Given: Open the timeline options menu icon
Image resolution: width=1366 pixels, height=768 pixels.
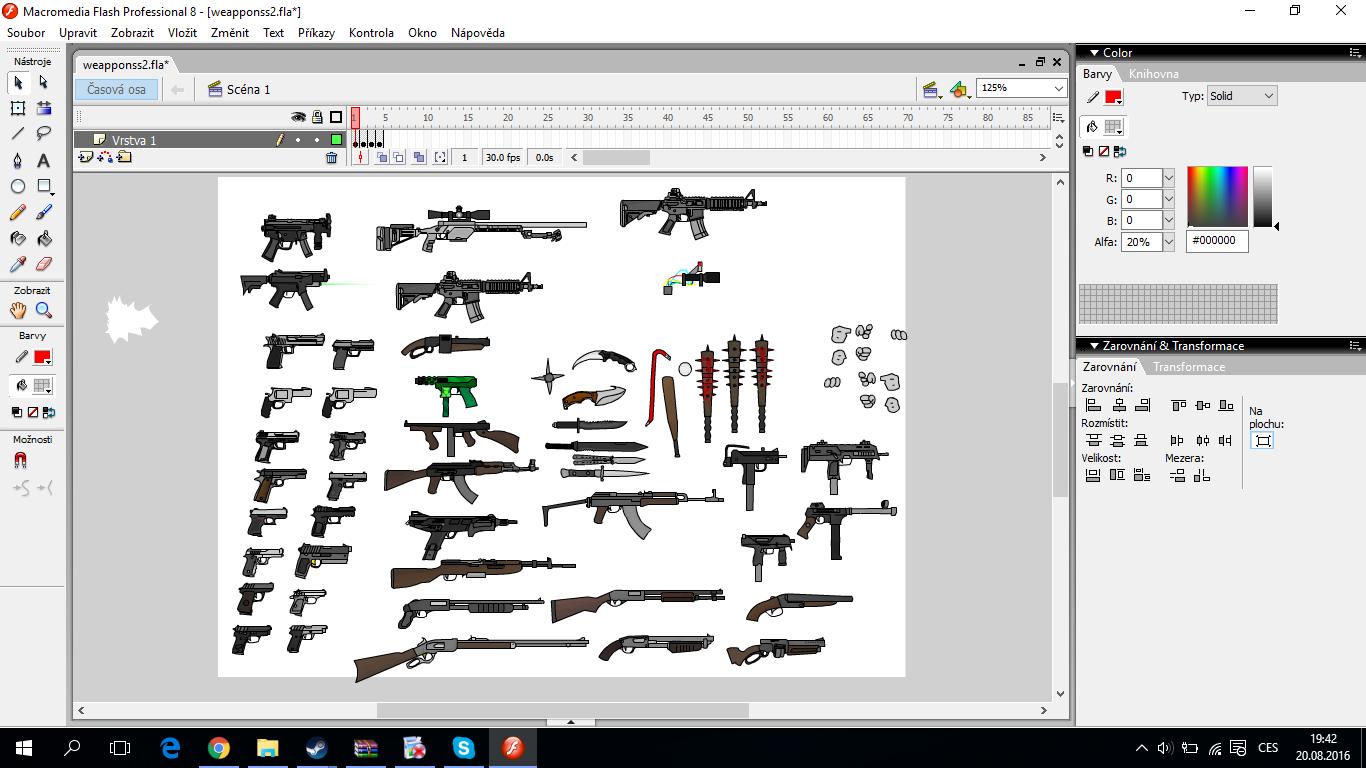Looking at the screenshot, I should tap(1058, 117).
